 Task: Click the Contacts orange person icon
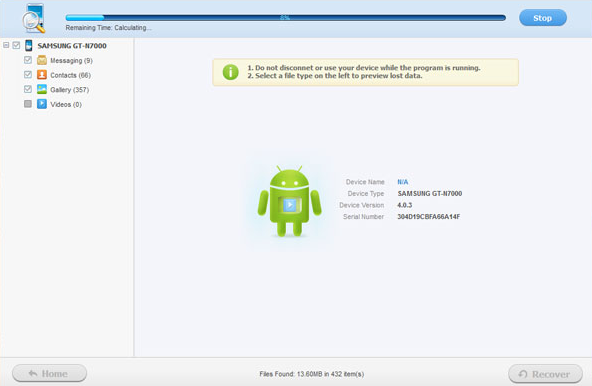click(42, 75)
